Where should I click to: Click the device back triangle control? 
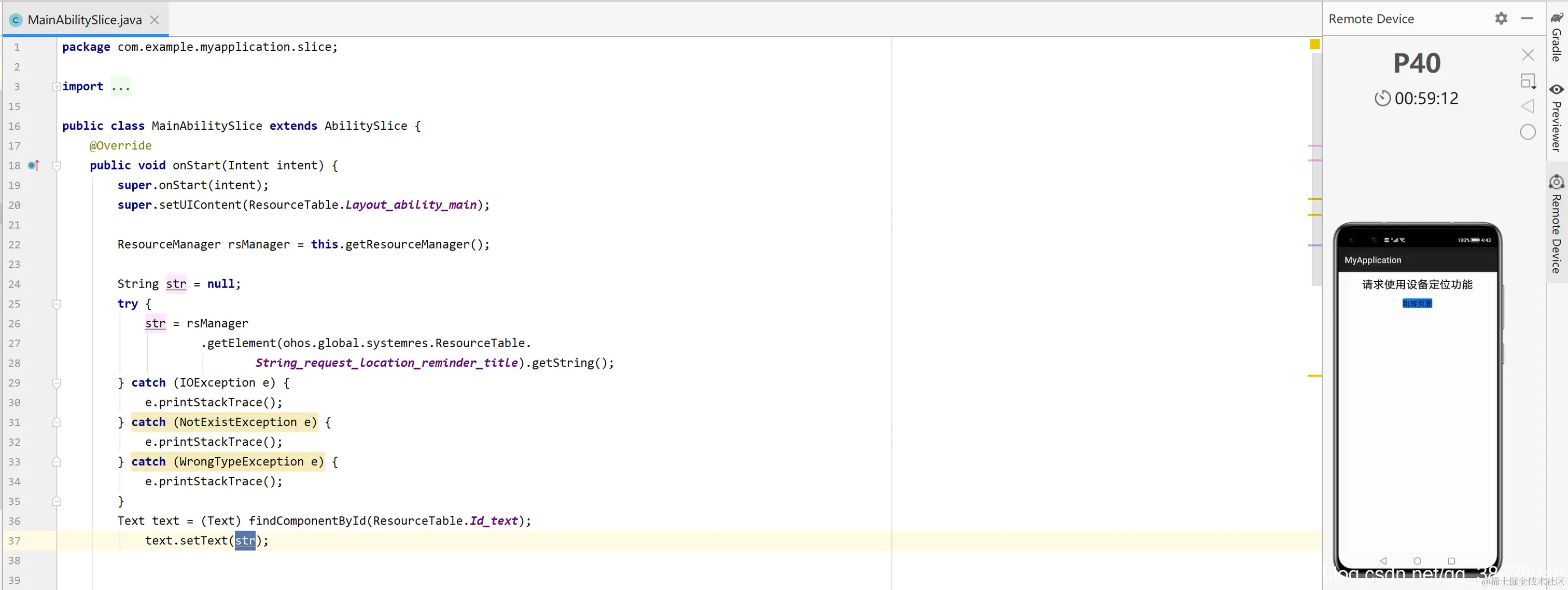1527,106
